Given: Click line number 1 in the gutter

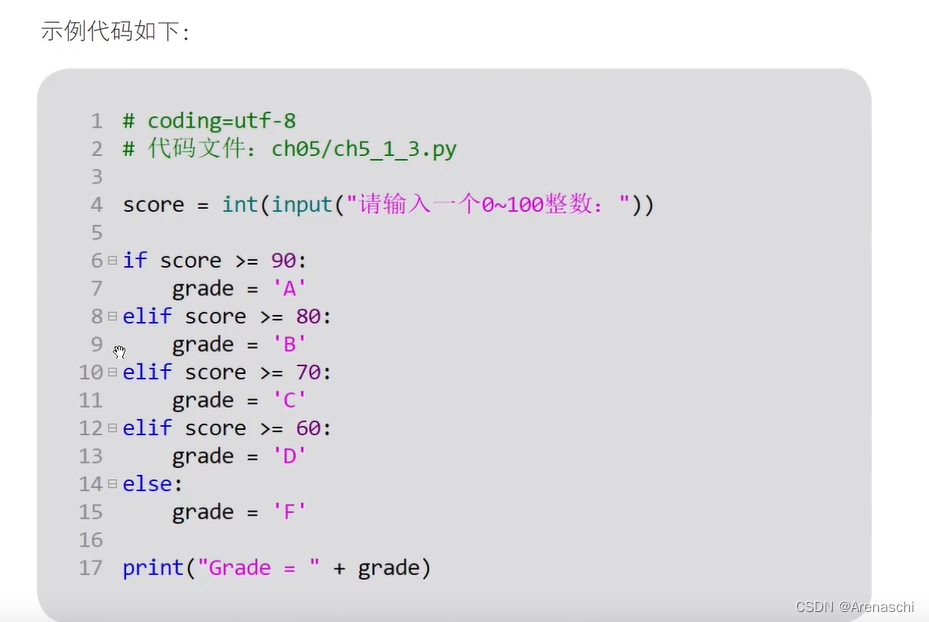Looking at the screenshot, I should point(97,121).
